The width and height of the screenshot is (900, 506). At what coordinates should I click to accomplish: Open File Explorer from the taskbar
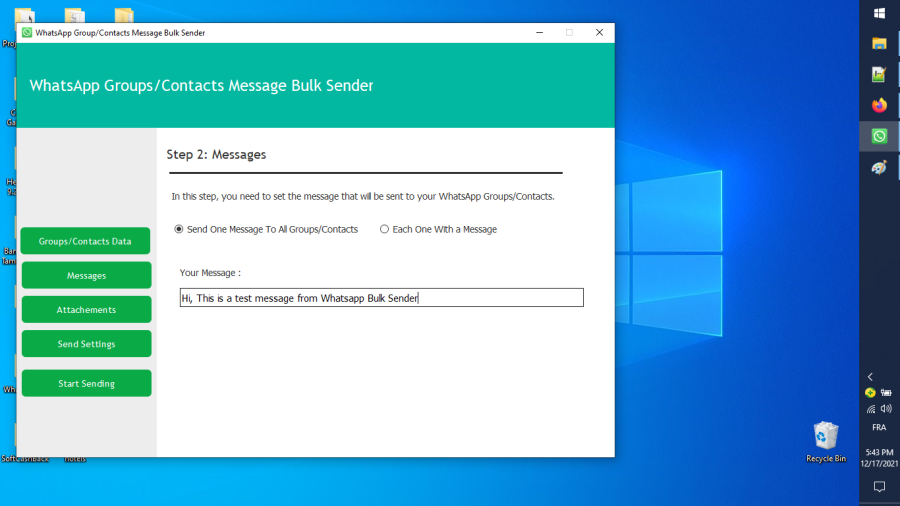click(x=879, y=44)
